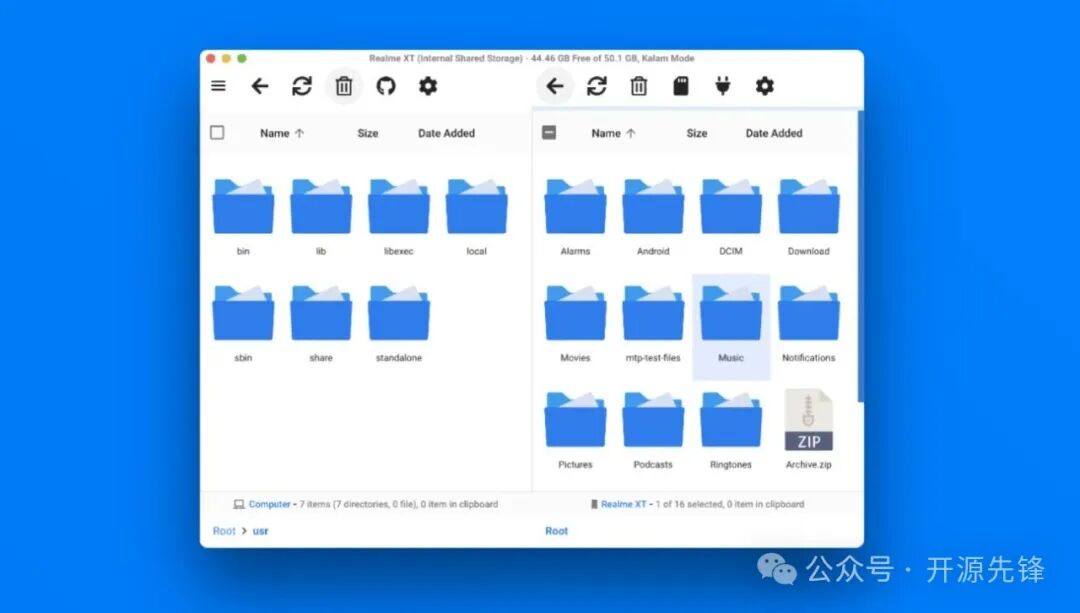
Task: Open settings gear on the device pane
Action: [765, 86]
